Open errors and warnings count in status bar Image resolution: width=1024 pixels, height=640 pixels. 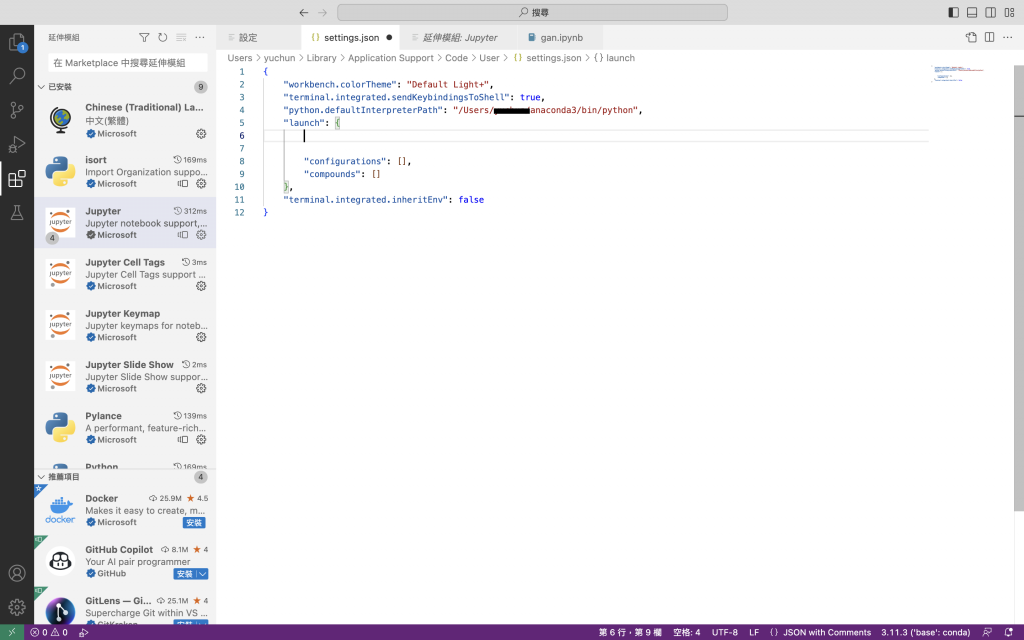tap(49, 632)
